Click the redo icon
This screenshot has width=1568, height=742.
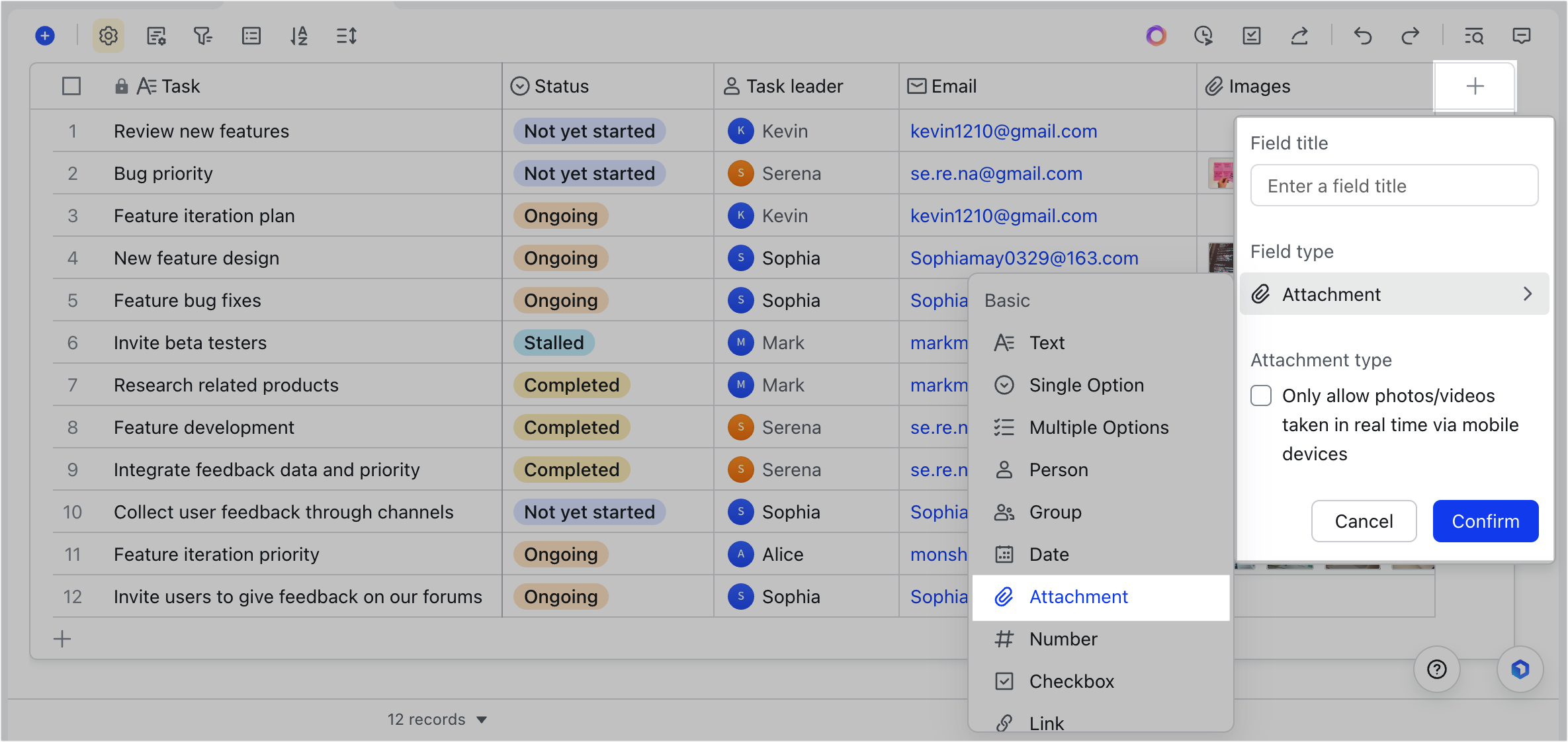pos(1411,36)
